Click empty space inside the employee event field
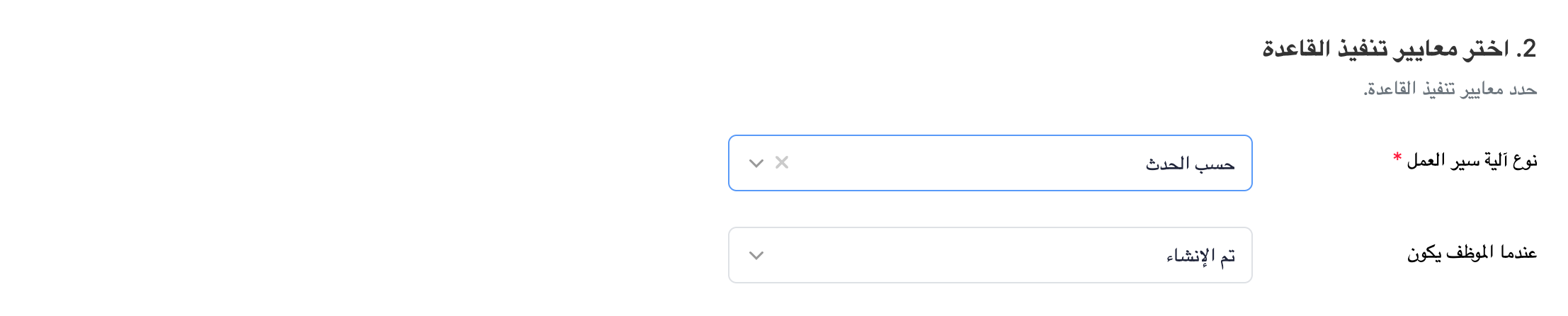 956,255
